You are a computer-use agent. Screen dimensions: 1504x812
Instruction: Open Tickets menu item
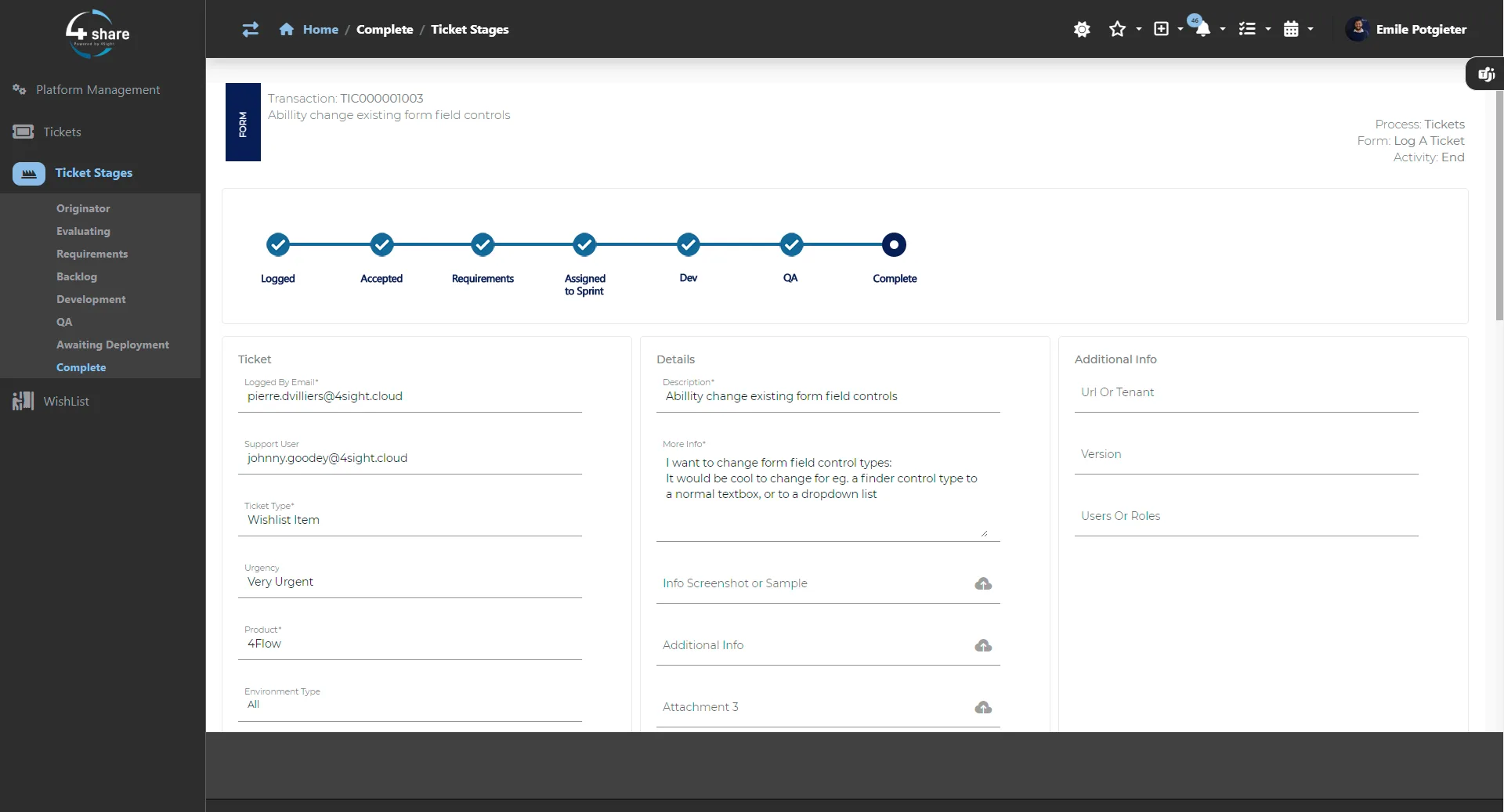click(x=62, y=132)
